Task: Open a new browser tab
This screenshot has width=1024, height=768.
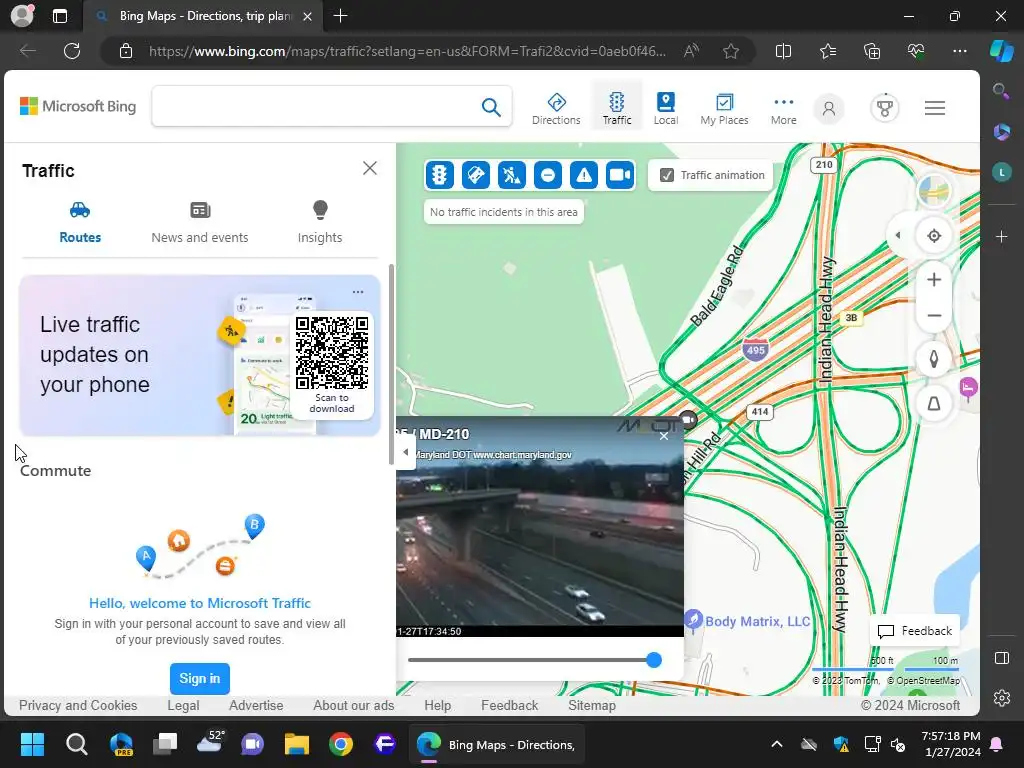Action: tap(340, 16)
